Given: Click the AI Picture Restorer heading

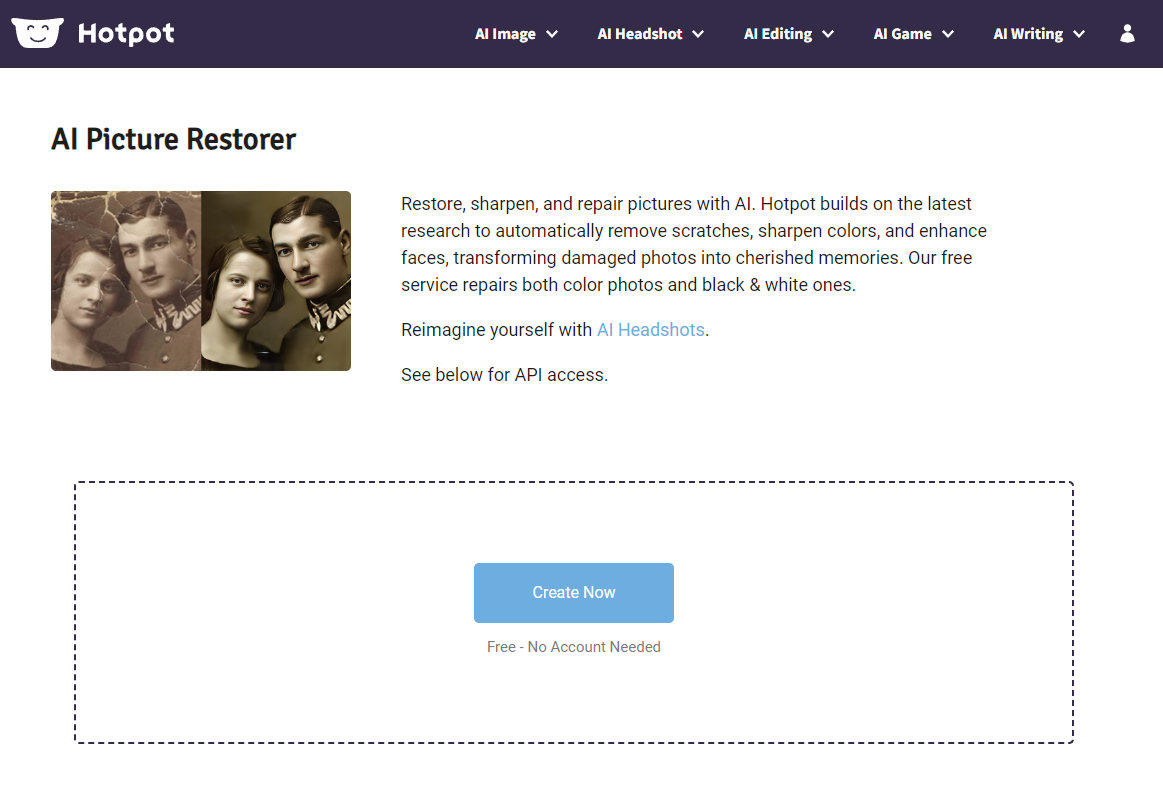Looking at the screenshot, I should click(174, 139).
